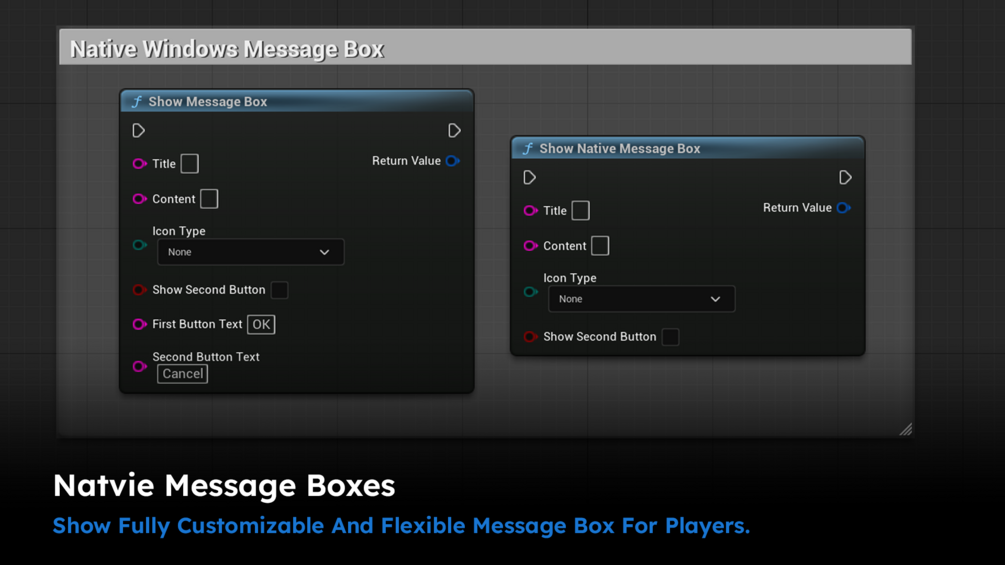
Task: Click Content text field on Show Native Message Box
Action: coord(600,246)
